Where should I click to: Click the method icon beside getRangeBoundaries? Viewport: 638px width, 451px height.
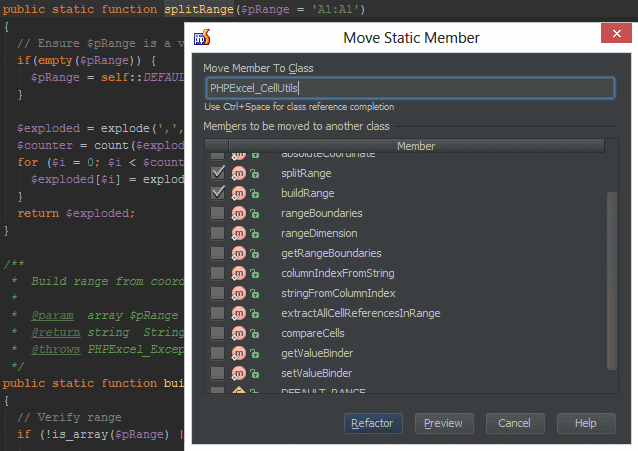pos(239,254)
